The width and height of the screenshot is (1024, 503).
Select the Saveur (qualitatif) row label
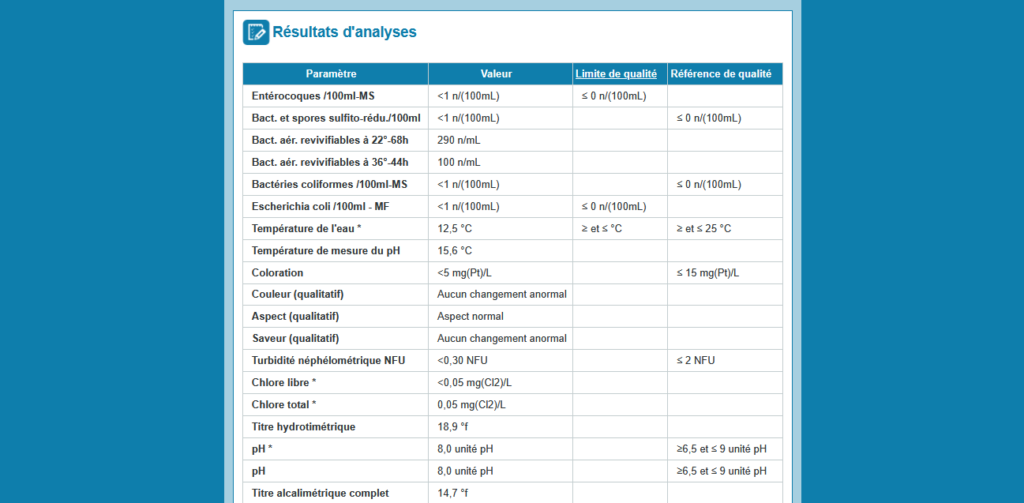point(295,338)
